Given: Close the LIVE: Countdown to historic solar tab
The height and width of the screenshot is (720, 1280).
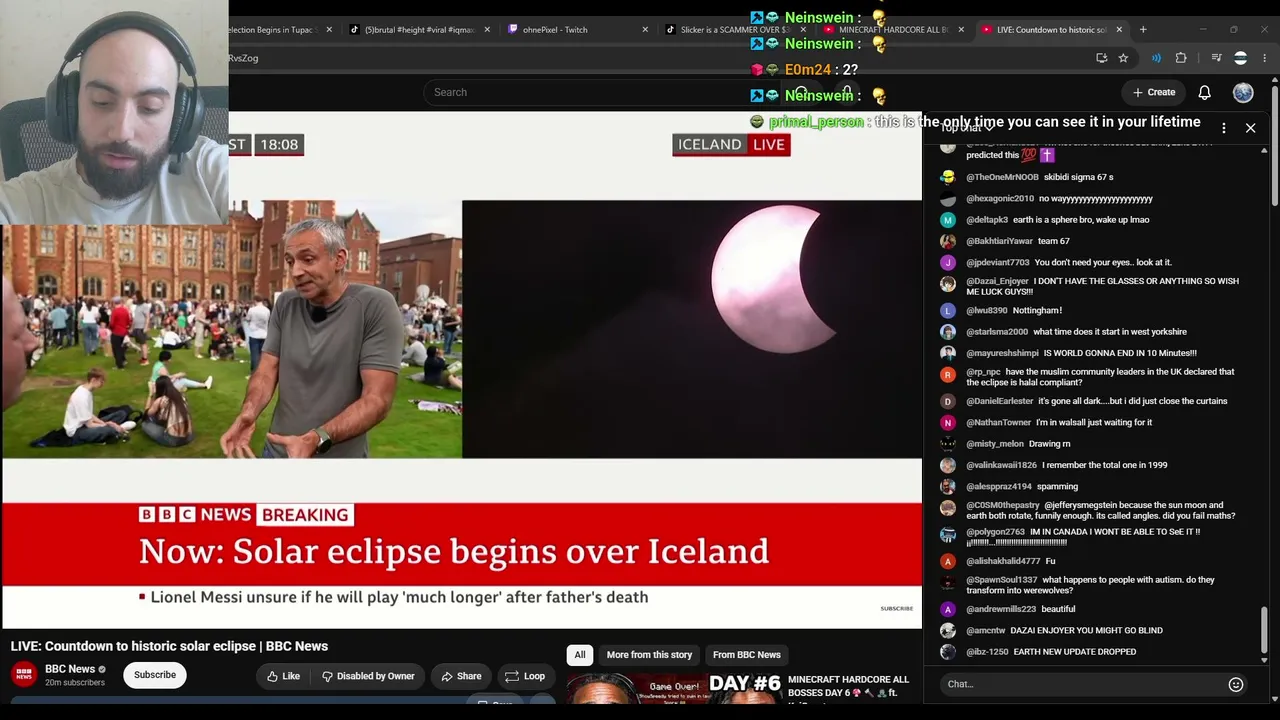Looking at the screenshot, I should [1119, 30].
